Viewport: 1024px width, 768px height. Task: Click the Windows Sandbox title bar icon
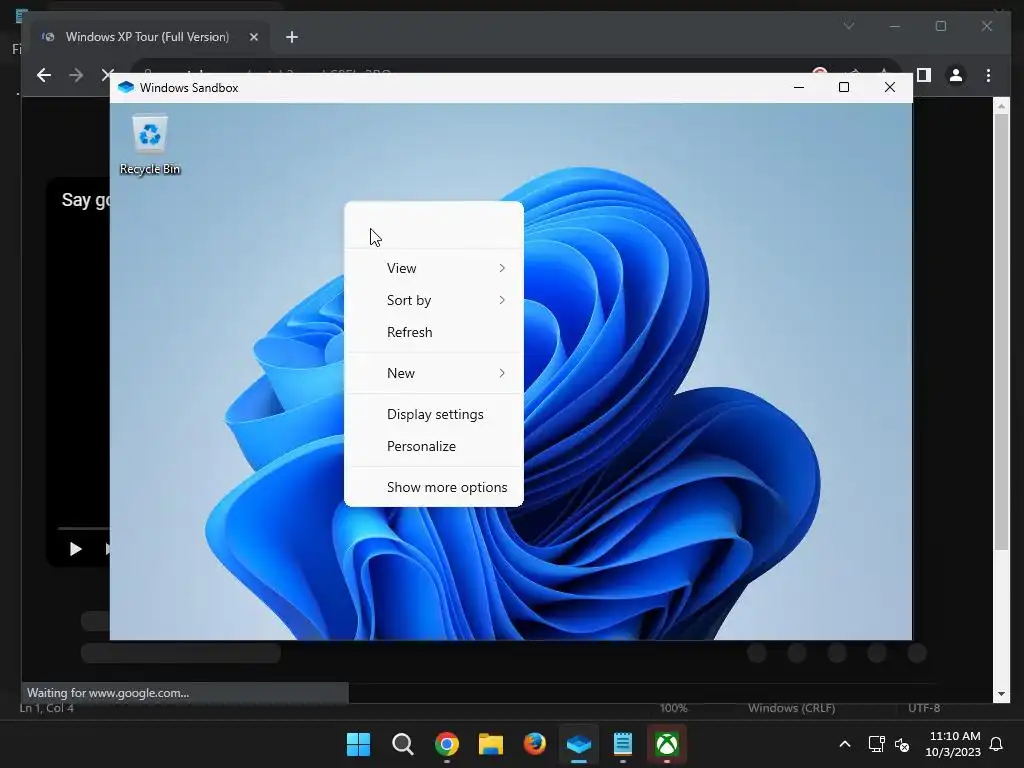click(x=126, y=88)
